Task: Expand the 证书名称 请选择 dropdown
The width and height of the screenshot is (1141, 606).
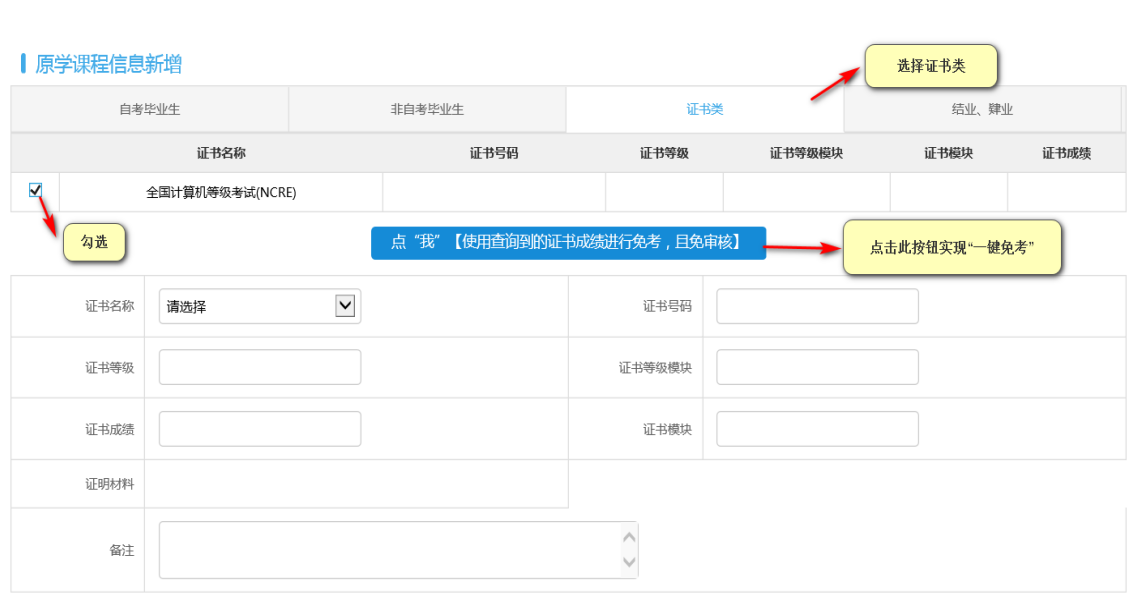Action: pyautogui.click(x=259, y=306)
